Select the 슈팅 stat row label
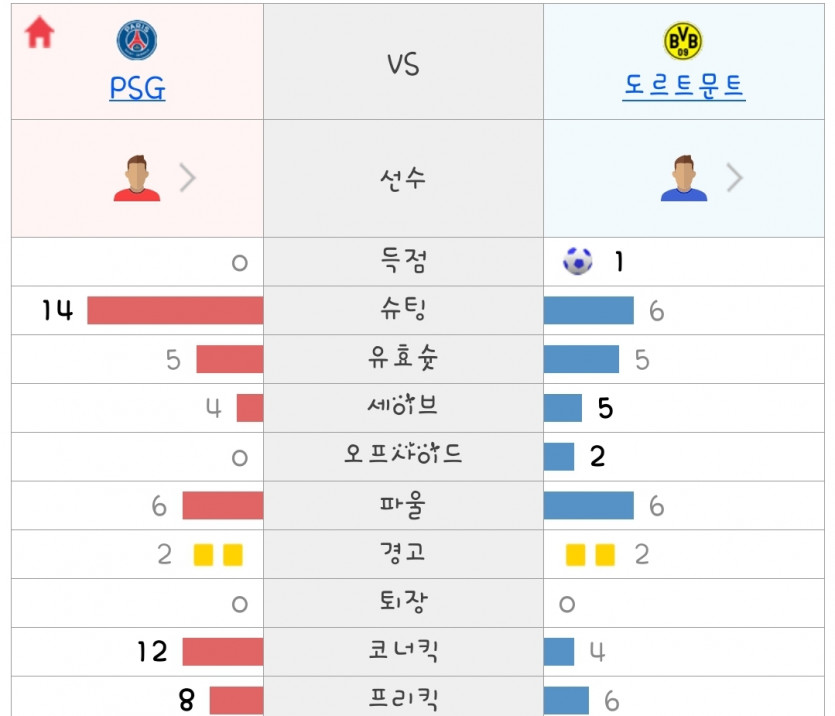 coord(403,309)
